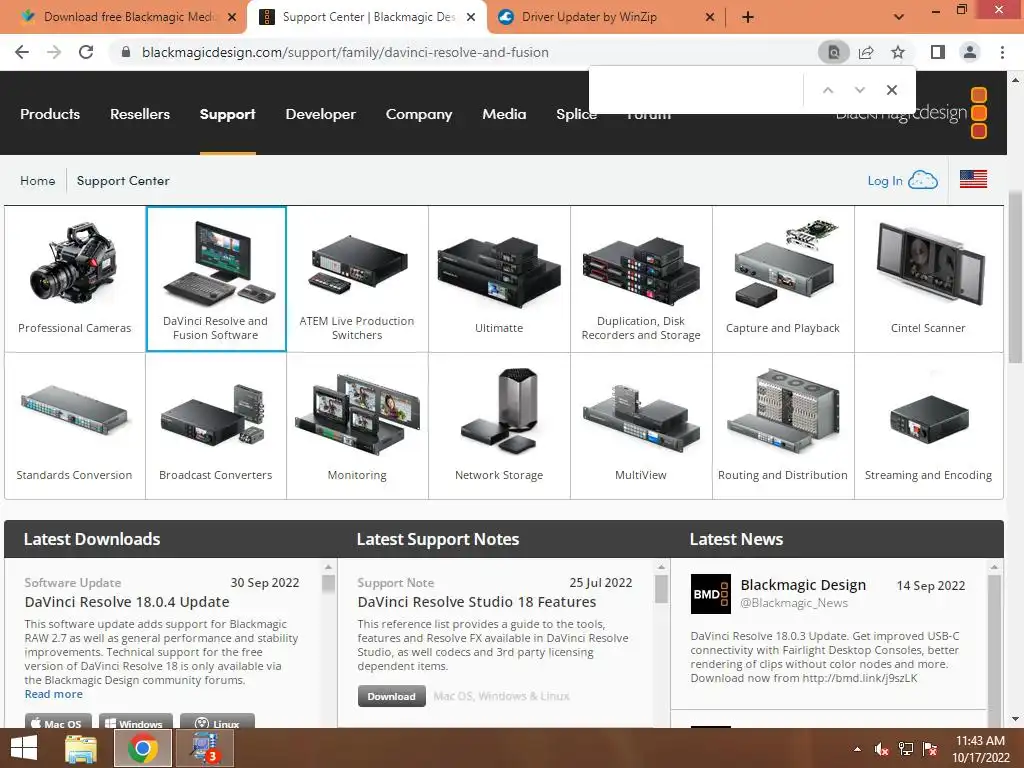1024x768 pixels.
Task: Share this page via share icon
Action: (866, 52)
